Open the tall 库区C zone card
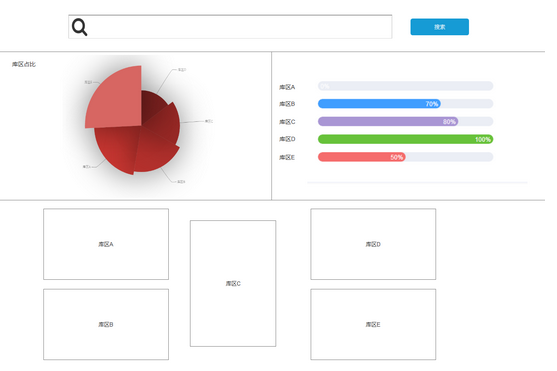 233,283
